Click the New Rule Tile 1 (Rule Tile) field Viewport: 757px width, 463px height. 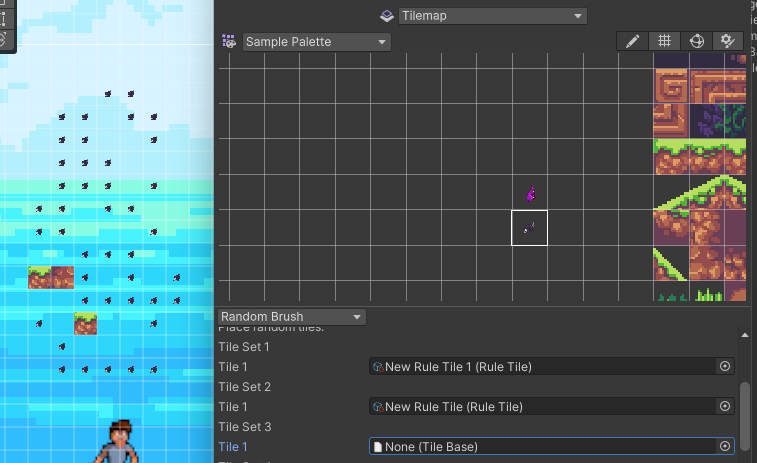pos(552,366)
